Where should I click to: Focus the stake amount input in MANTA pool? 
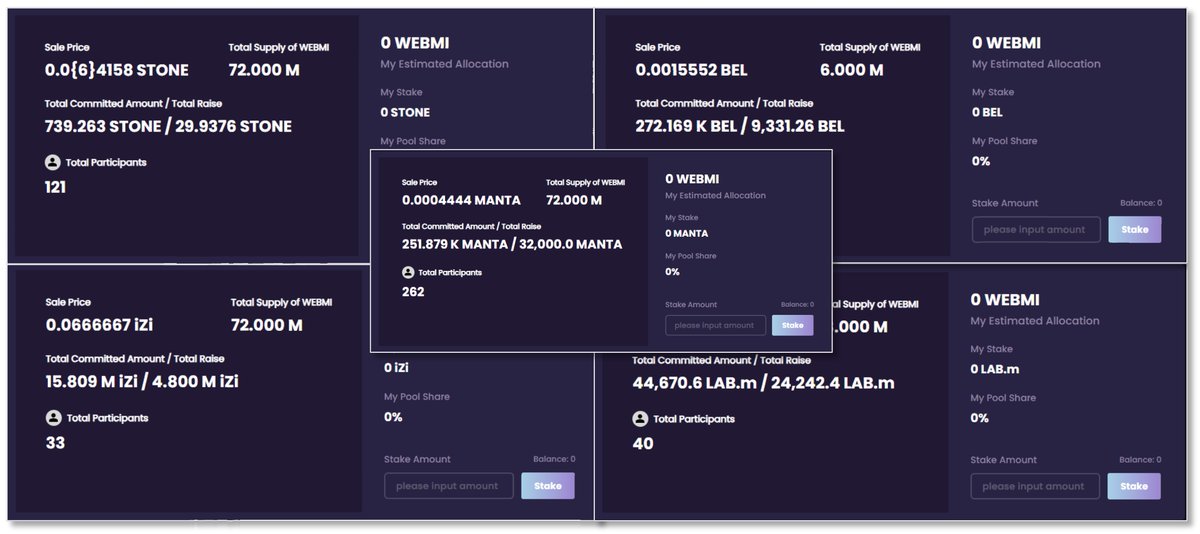(715, 325)
